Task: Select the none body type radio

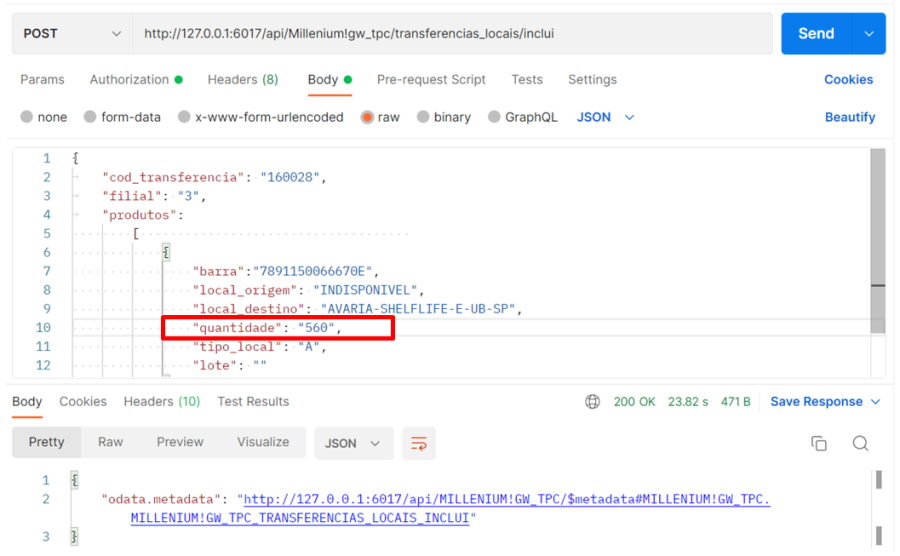Action: click(x=26, y=117)
